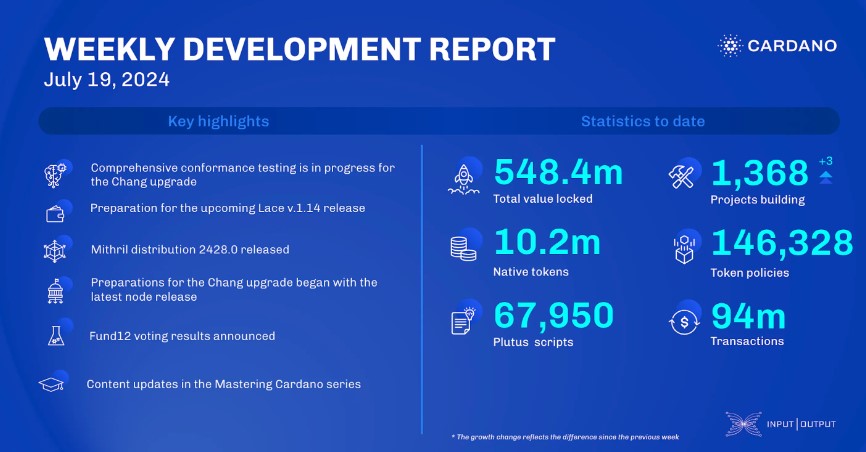Screen dimensions: 866x452
Task: Click the wallet icon for Lace release
Action: pos(55,211)
